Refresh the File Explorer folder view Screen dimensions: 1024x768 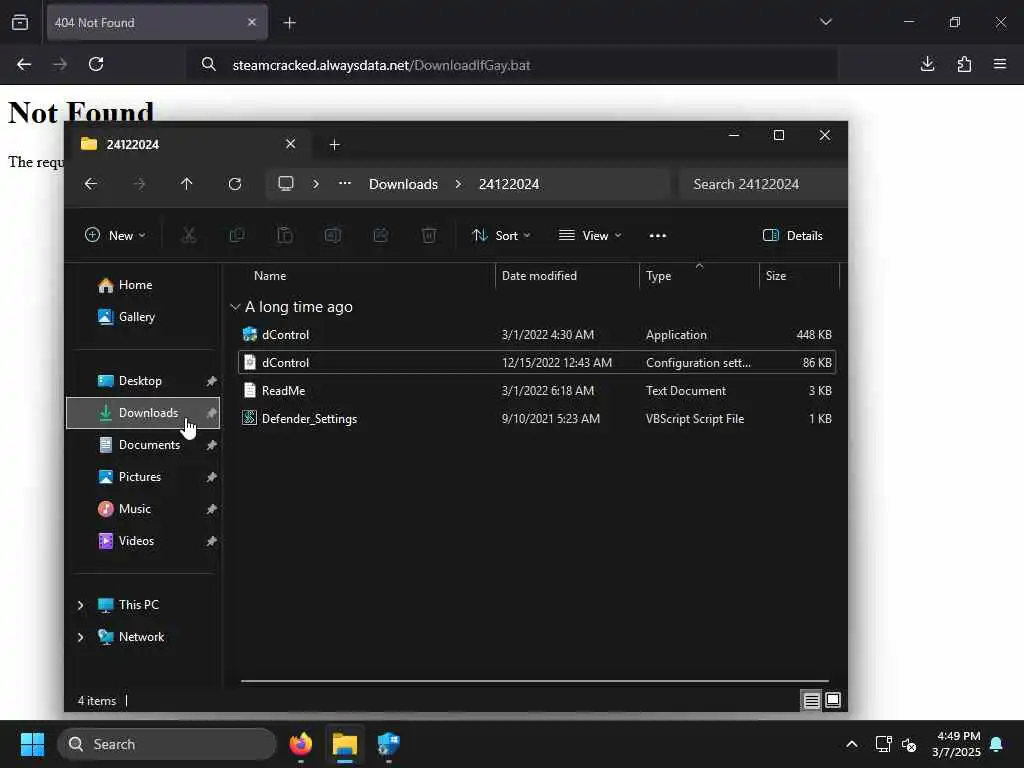(x=235, y=184)
